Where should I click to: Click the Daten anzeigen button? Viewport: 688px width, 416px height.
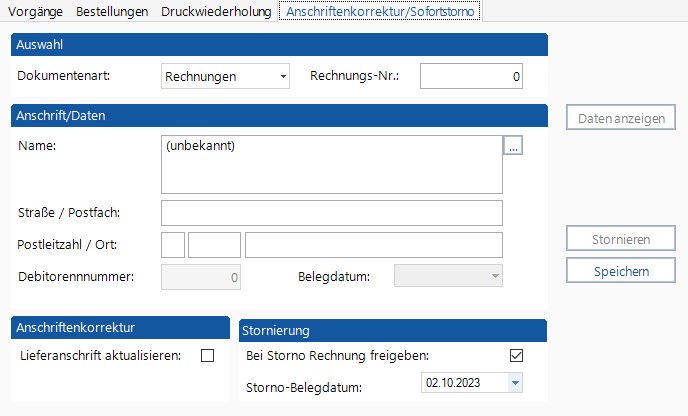pyautogui.click(x=621, y=118)
